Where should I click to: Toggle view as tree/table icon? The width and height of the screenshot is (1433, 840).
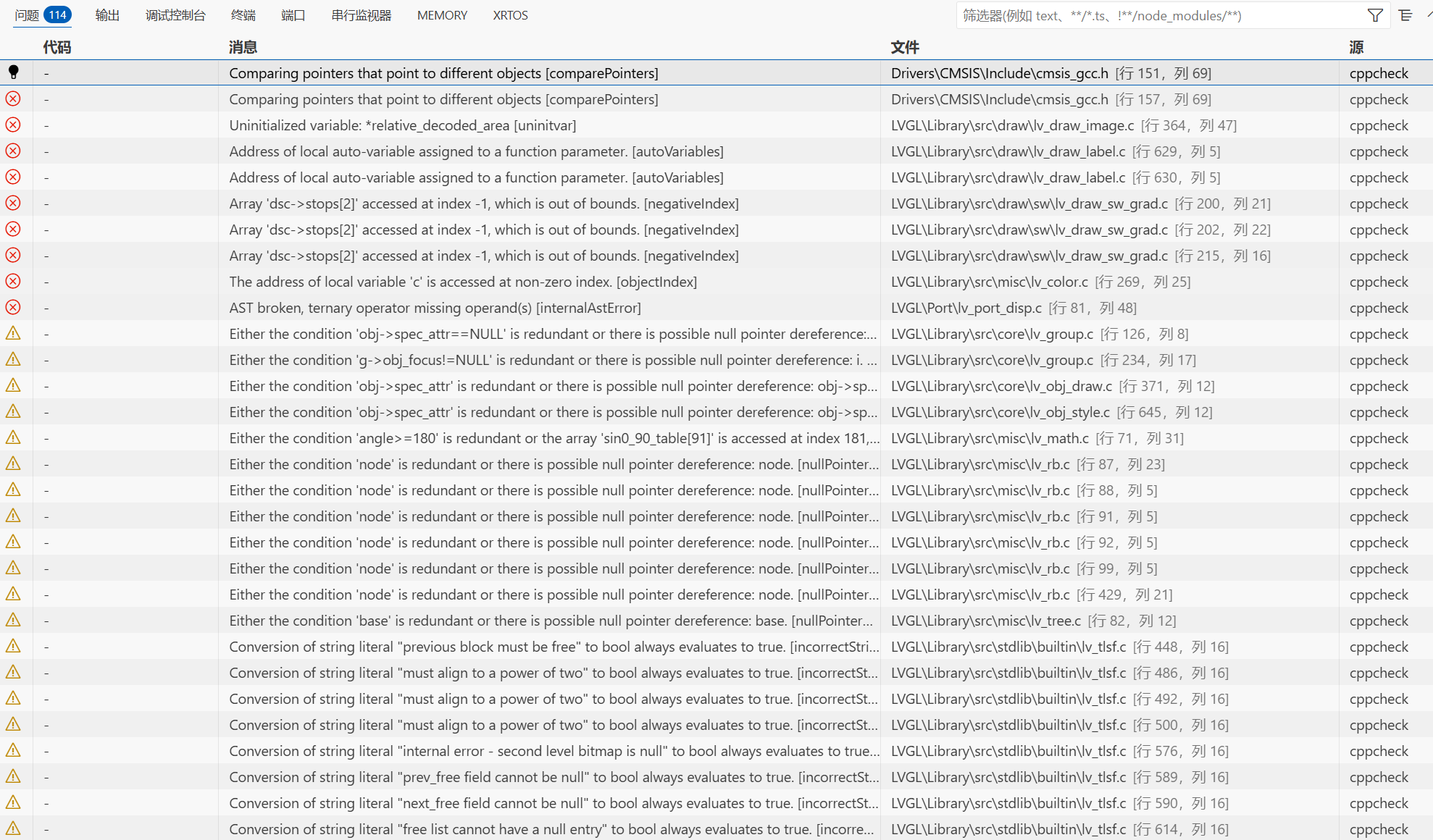[x=1405, y=15]
